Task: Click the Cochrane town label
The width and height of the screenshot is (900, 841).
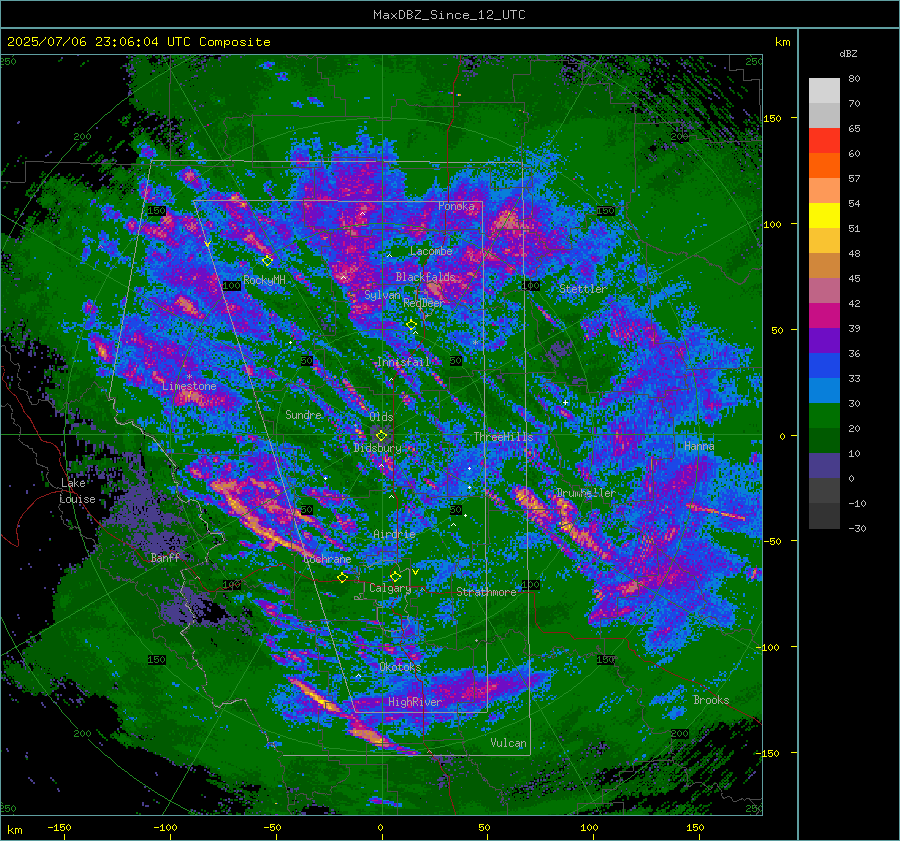Action: 327,559
